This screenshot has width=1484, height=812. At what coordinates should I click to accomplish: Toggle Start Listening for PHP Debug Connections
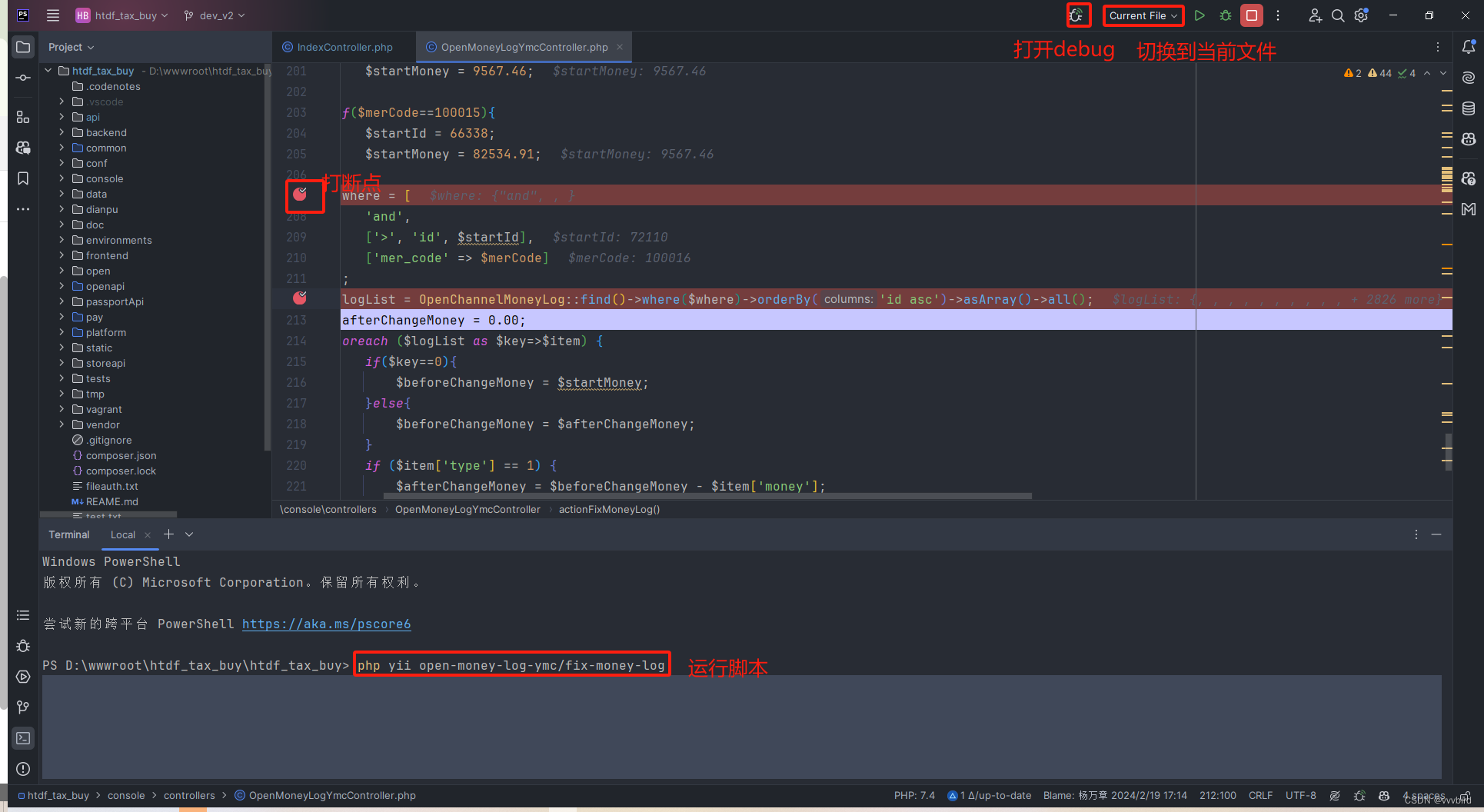click(x=1079, y=15)
